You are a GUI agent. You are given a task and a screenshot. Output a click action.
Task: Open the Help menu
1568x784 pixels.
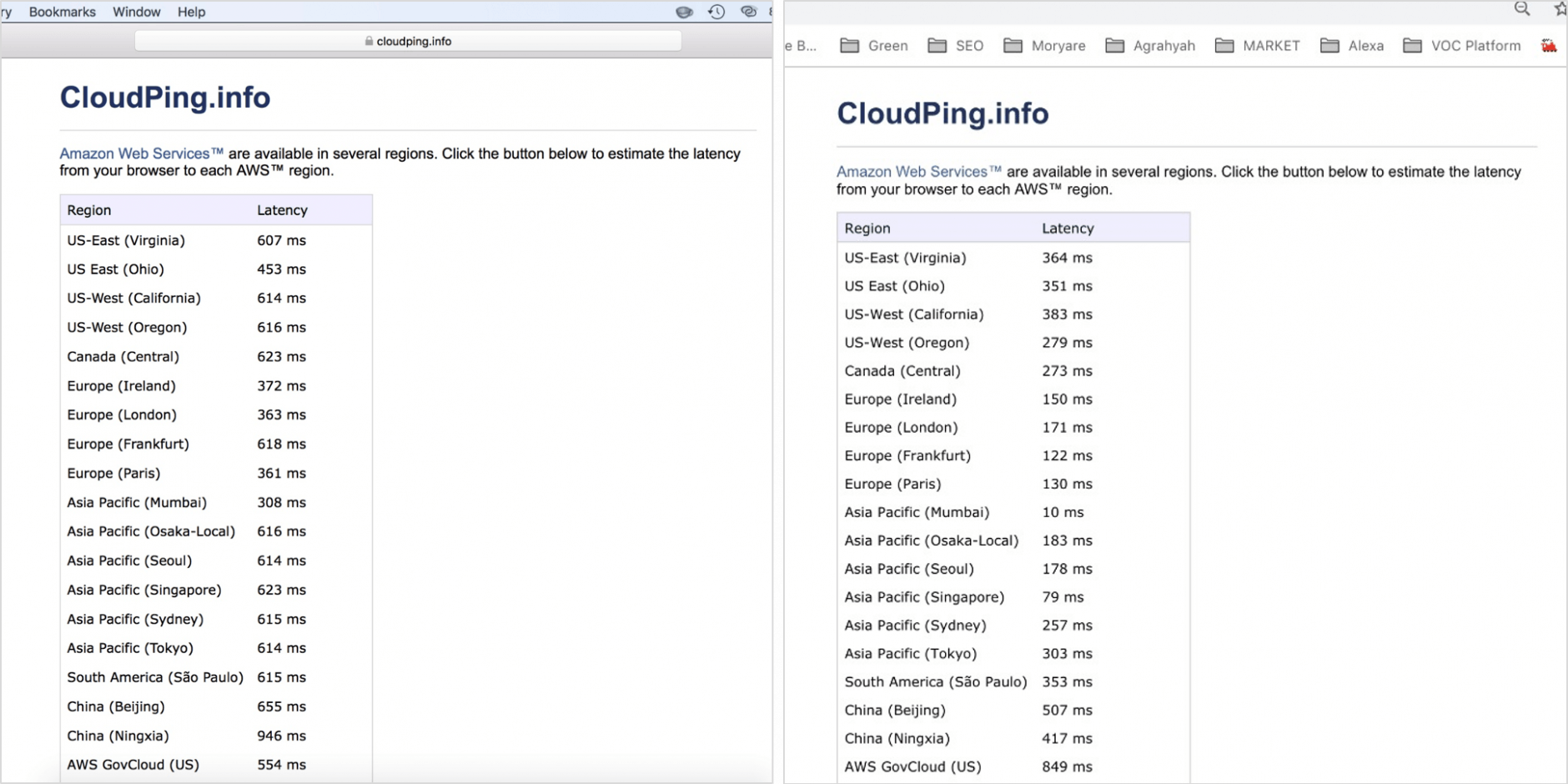pyautogui.click(x=191, y=12)
